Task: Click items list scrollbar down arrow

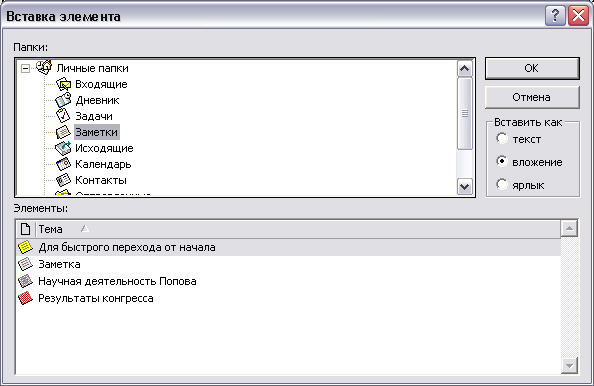Action: [x=569, y=366]
